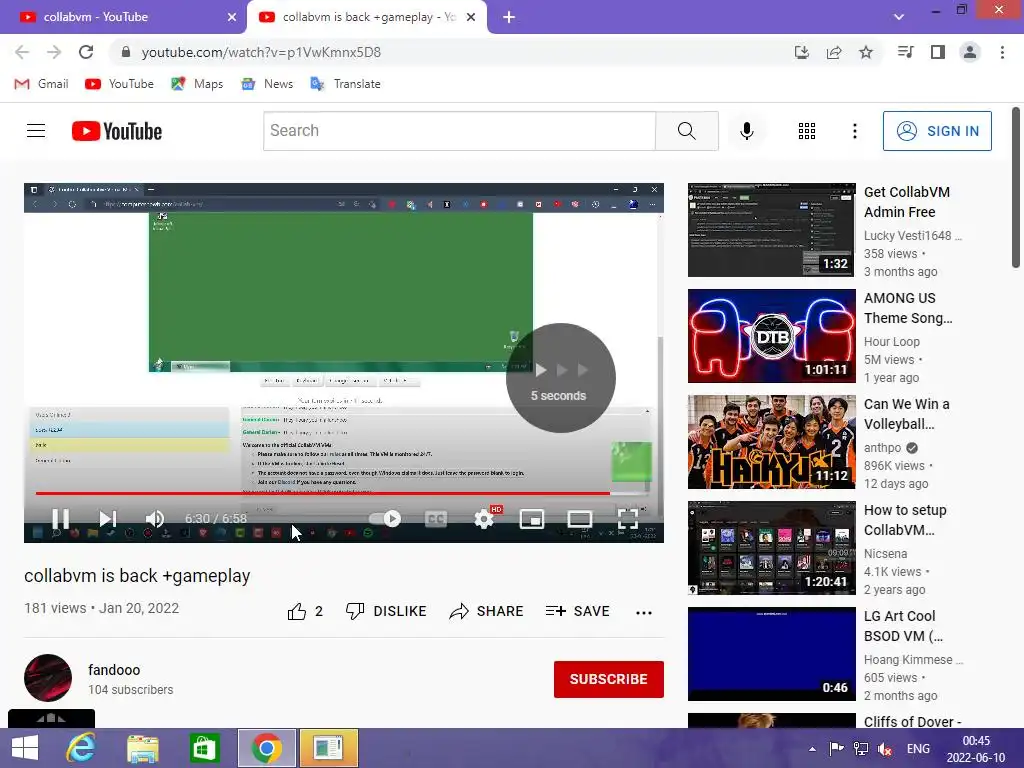The image size is (1024, 768).
Task: Save video to playlist with SAVE
Action: [x=577, y=611]
